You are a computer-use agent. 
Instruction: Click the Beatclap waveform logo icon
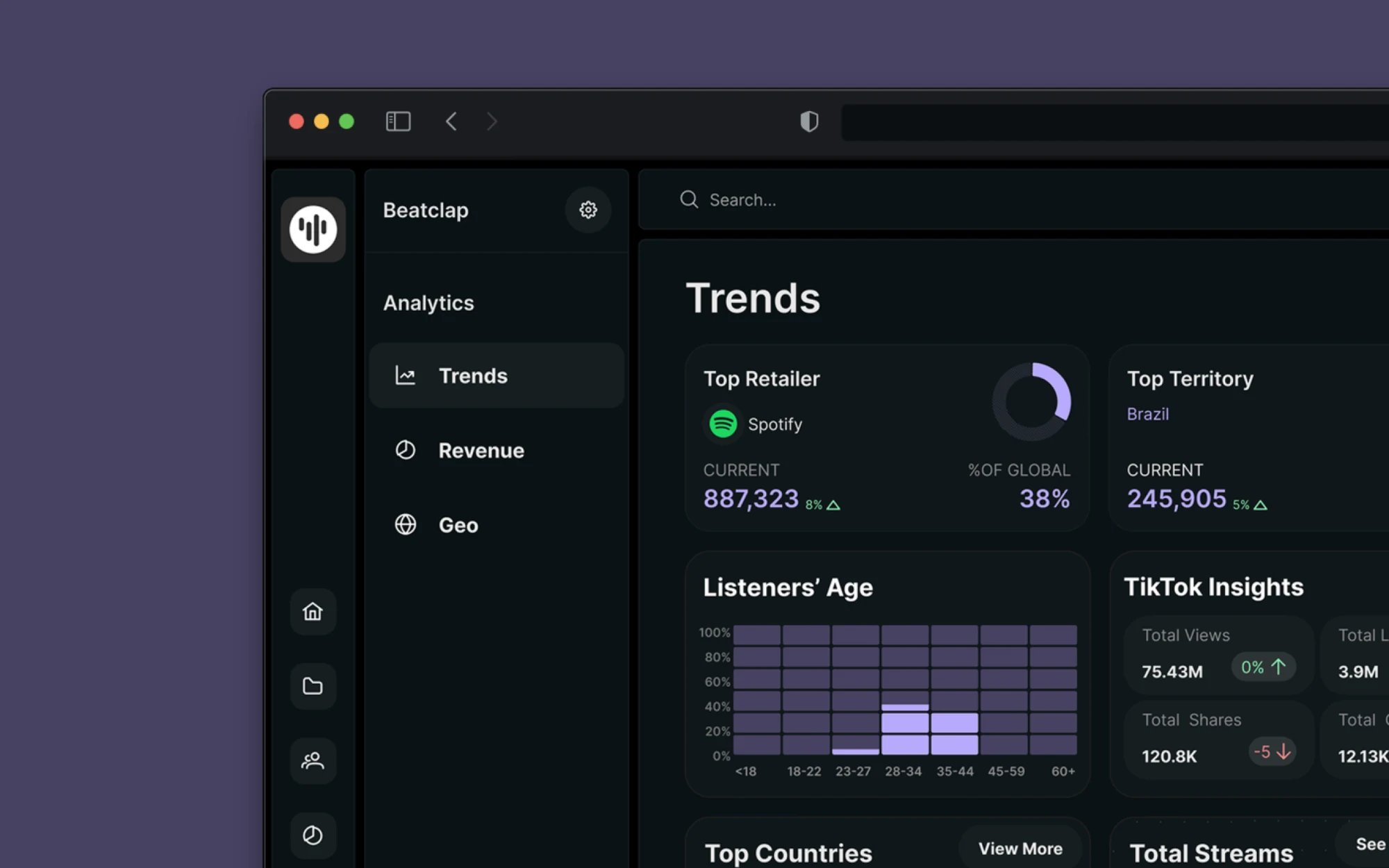pos(313,229)
